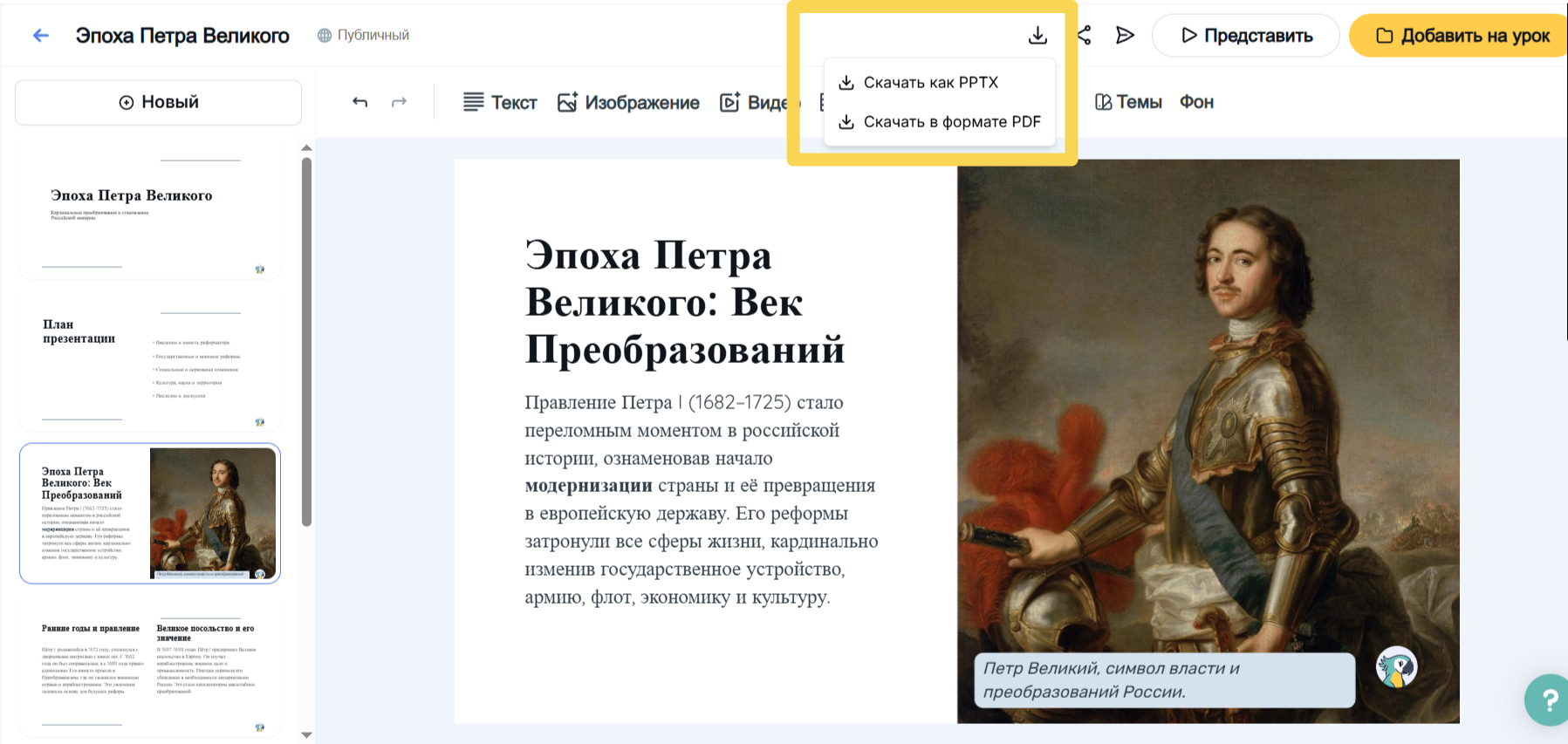Open the Темы themes panel
Viewport: 1568px width, 744px height.
click(1128, 102)
